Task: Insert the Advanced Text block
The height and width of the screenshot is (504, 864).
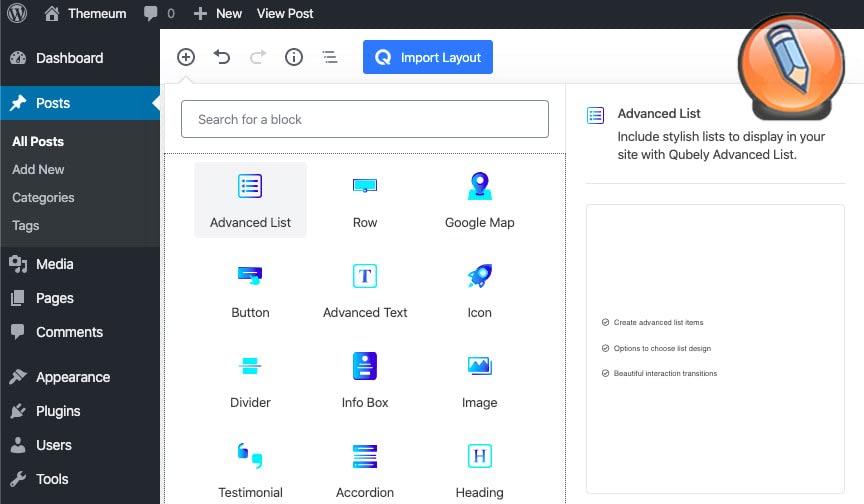Action: [365, 290]
